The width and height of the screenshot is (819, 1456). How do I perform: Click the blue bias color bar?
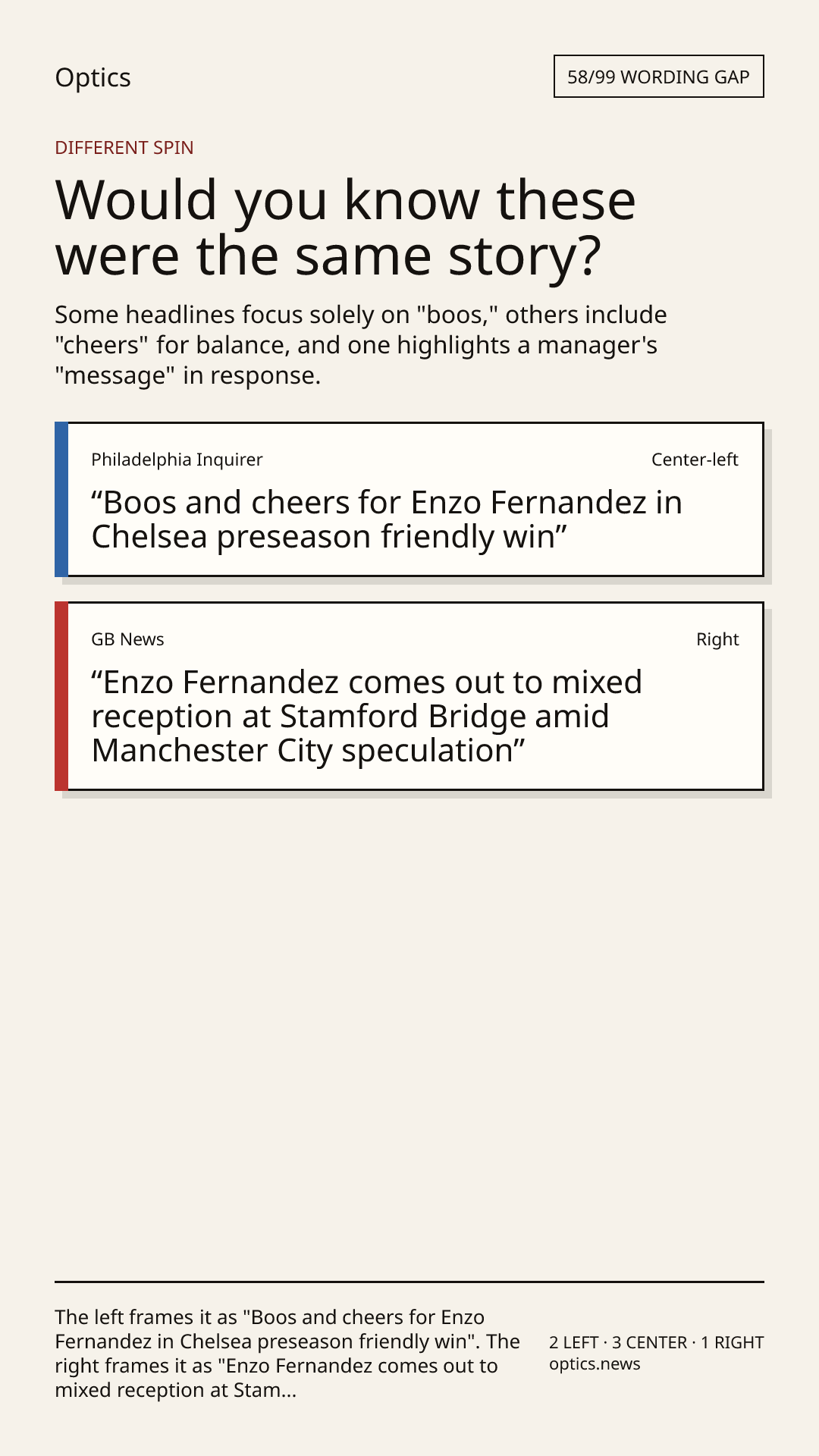pyautogui.click(x=61, y=499)
